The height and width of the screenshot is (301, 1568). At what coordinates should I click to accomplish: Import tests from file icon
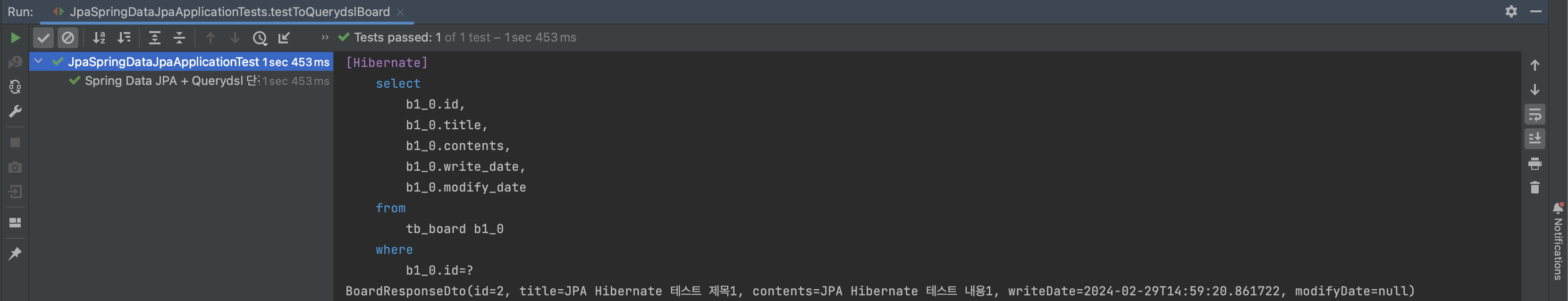284,38
